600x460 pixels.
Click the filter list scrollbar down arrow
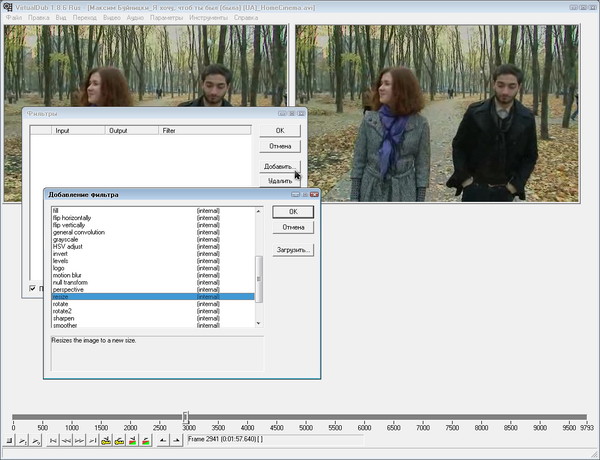coord(259,323)
